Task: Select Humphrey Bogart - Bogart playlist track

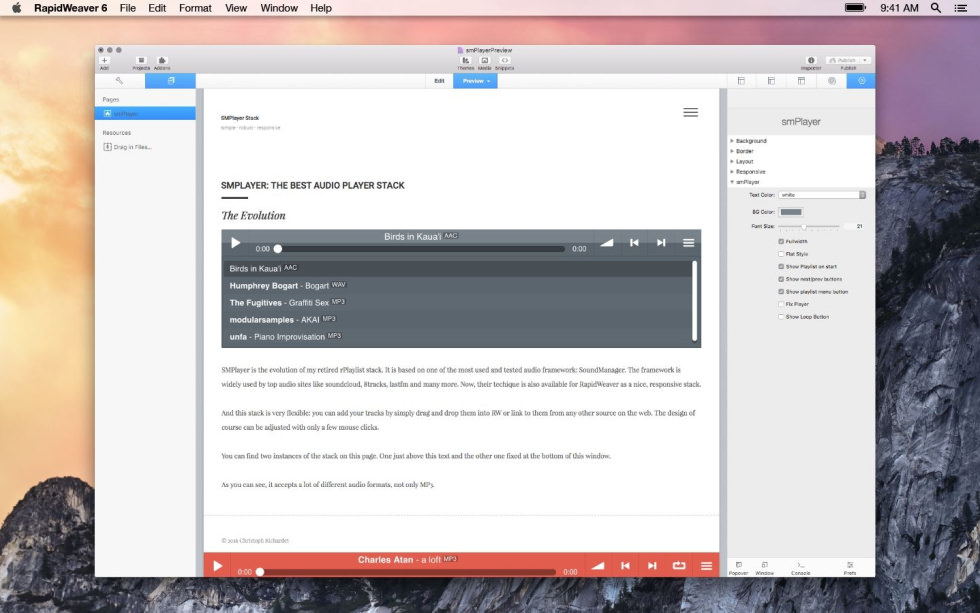Action: pos(457,286)
